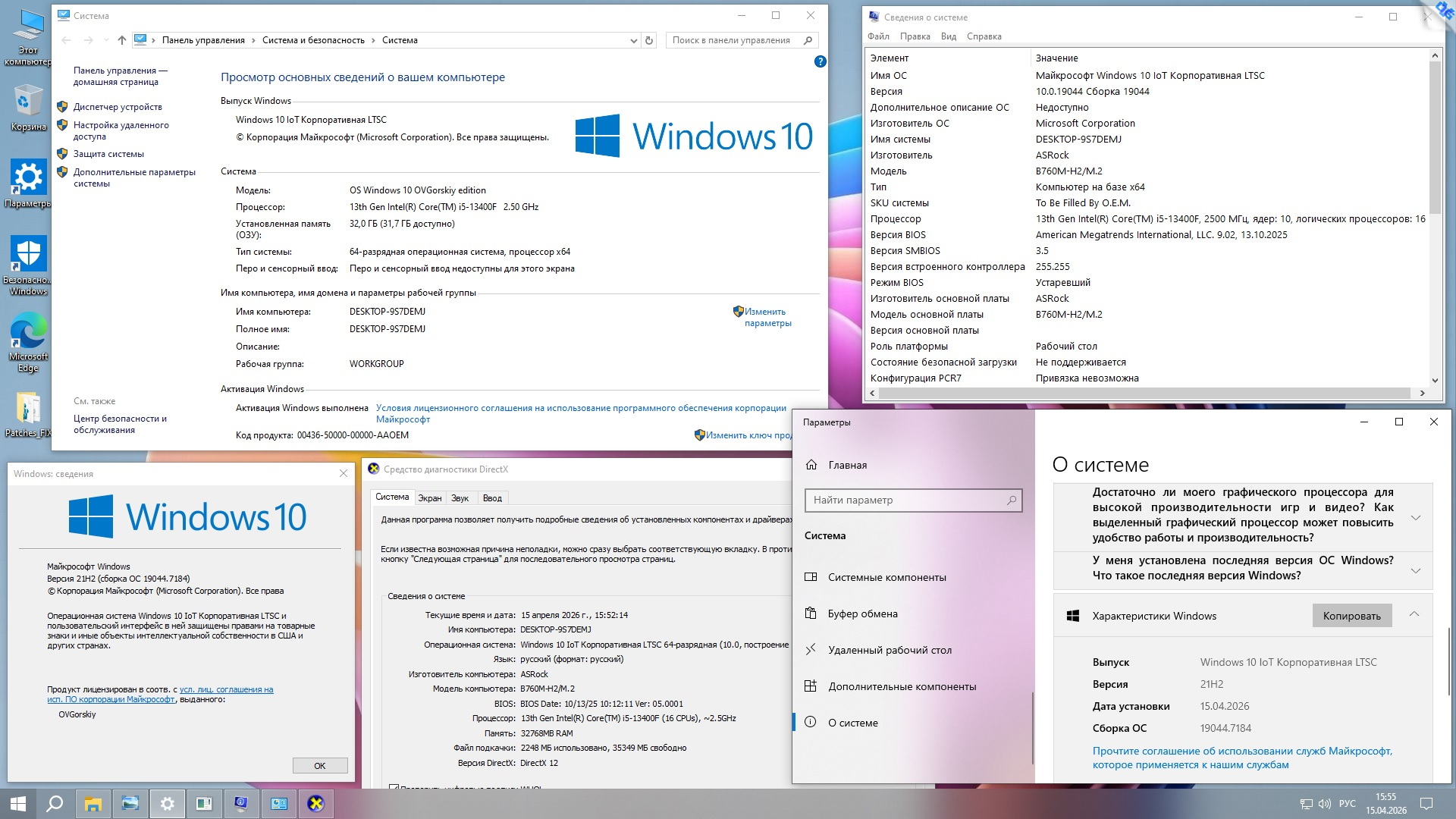Click the refresh button in address bar
Screen dimensions: 1456x819
[x=649, y=40]
